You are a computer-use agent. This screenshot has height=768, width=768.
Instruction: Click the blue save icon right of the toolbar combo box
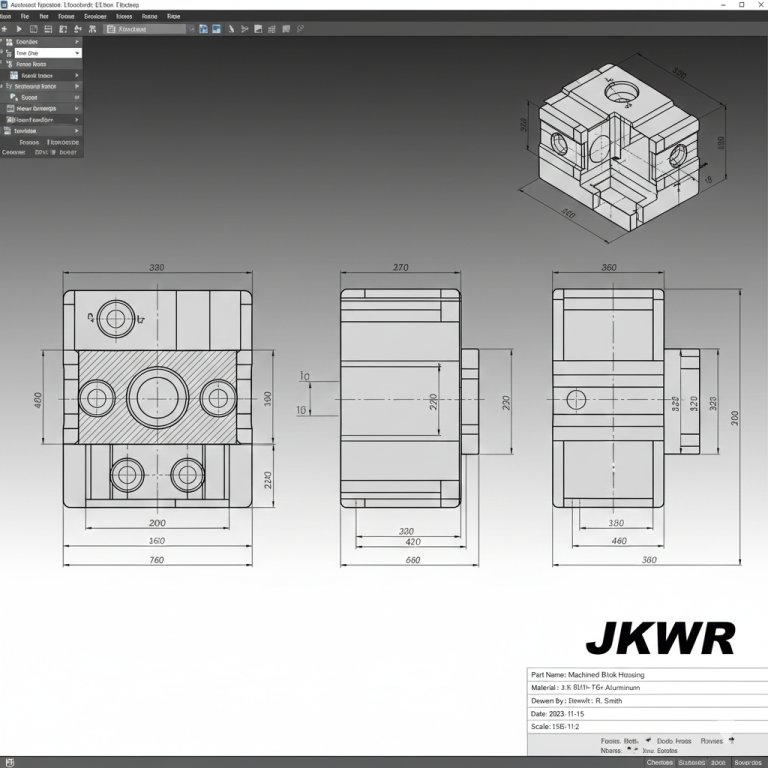(203, 29)
